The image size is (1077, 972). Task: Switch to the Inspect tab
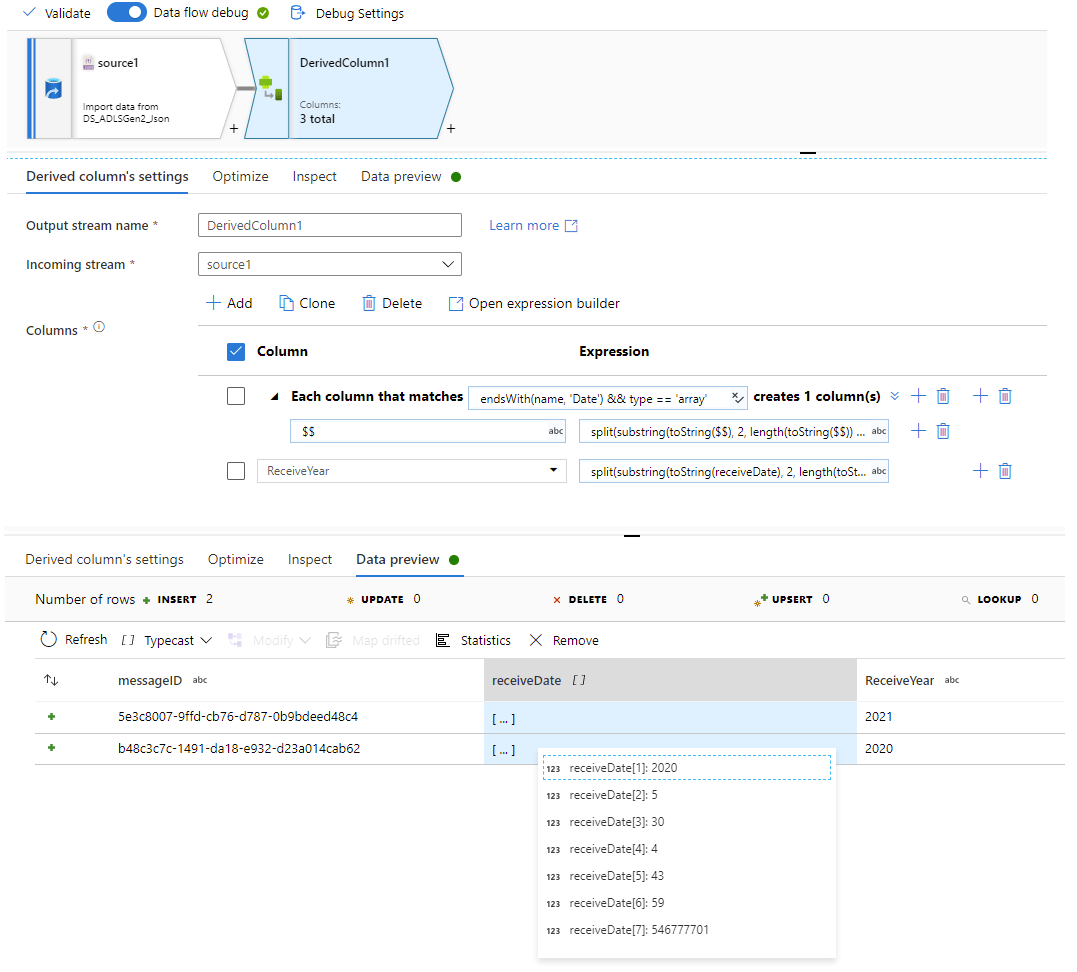tap(314, 176)
